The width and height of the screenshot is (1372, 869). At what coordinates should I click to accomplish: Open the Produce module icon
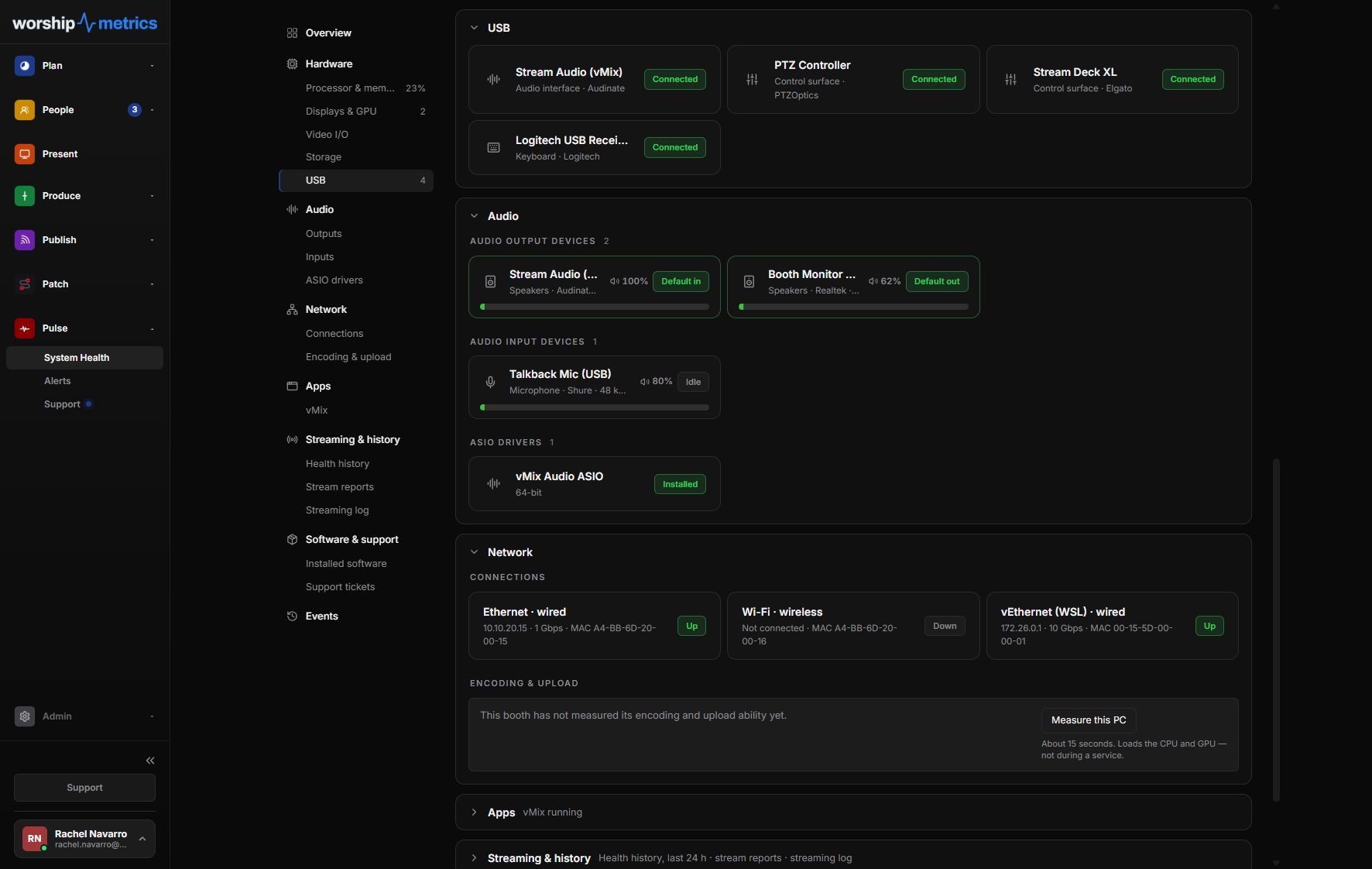point(25,196)
